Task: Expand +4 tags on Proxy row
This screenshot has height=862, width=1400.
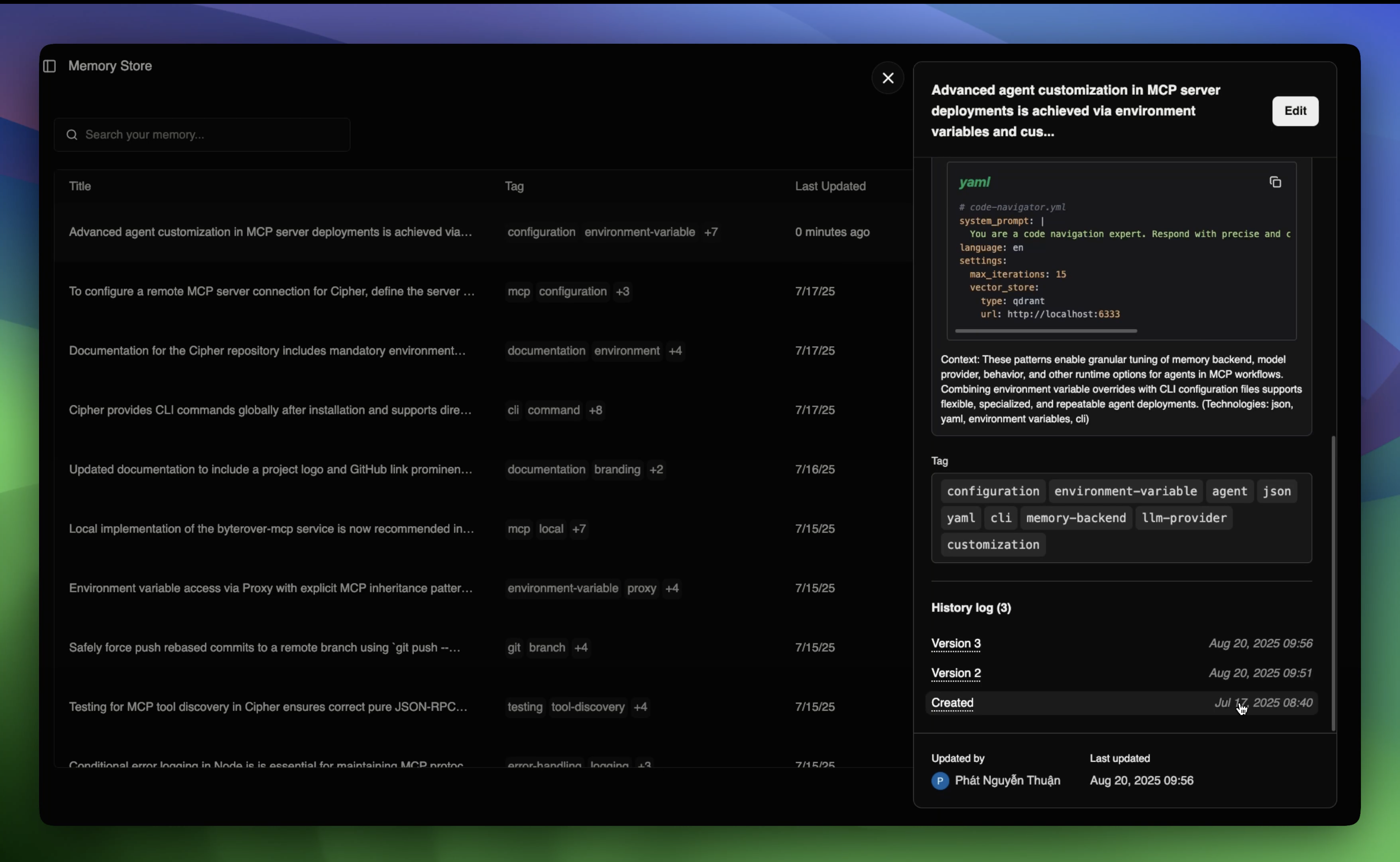Action: click(x=671, y=588)
